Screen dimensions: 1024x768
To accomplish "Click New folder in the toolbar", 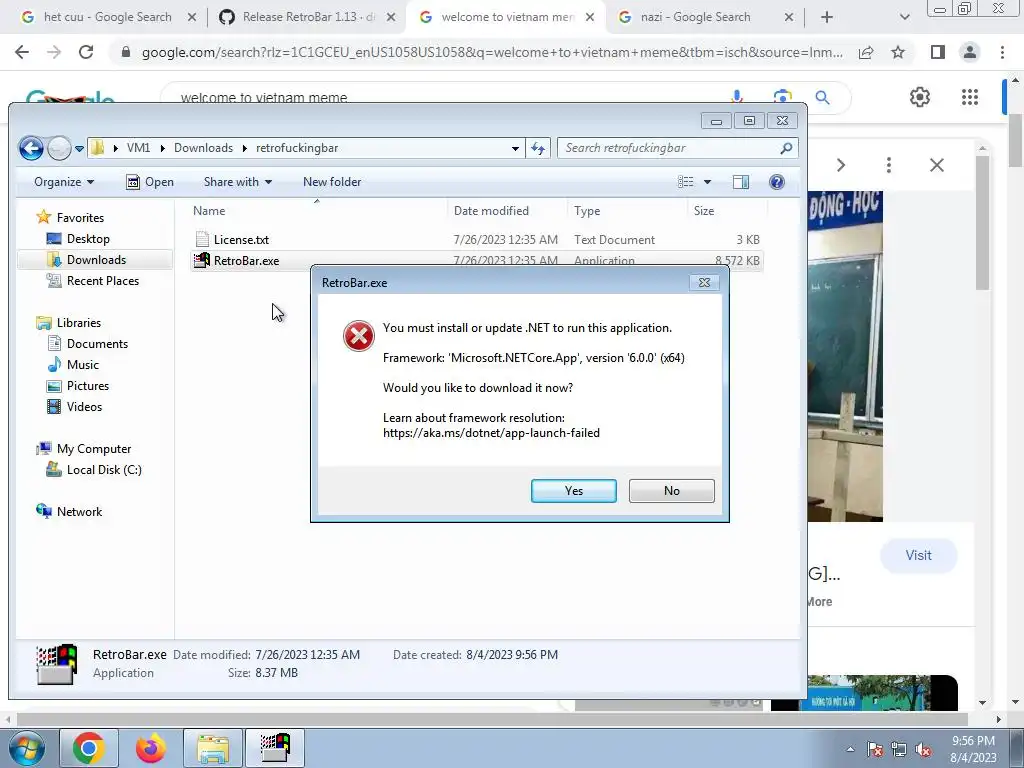I will [332, 182].
